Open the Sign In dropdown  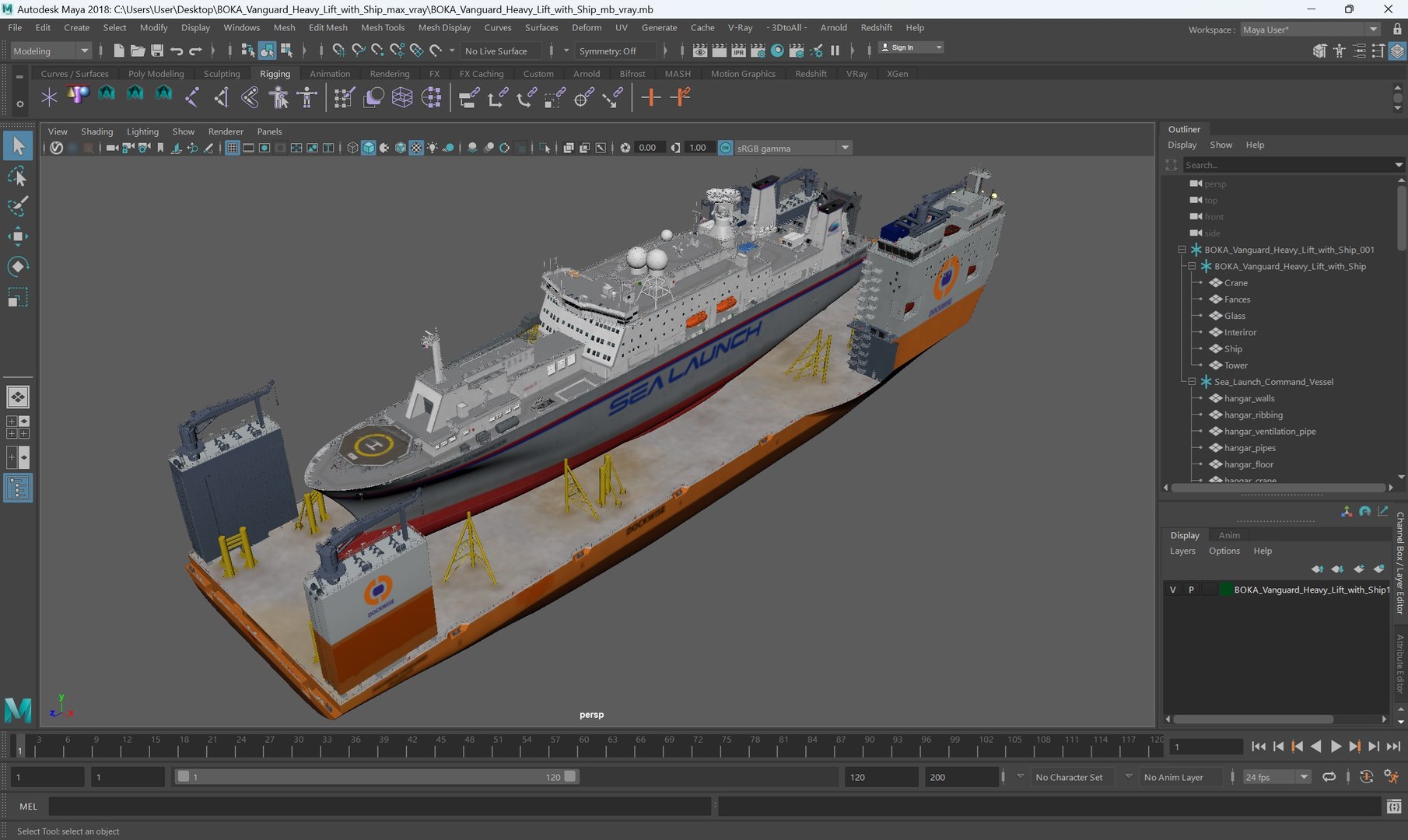click(x=911, y=47)
